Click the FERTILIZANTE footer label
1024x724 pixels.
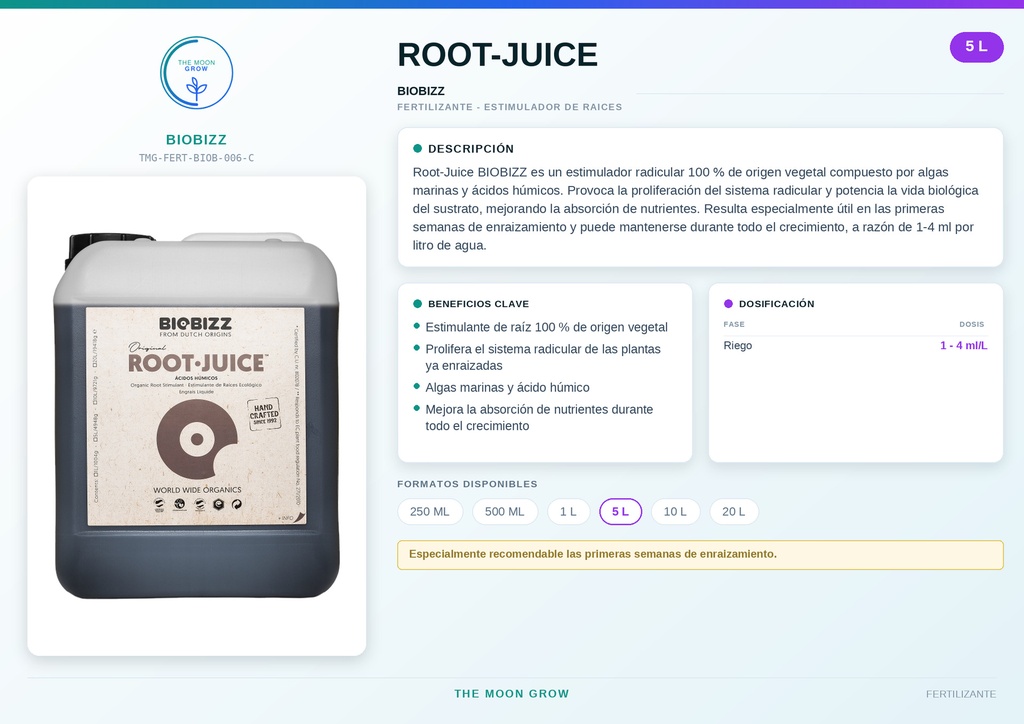961,695
